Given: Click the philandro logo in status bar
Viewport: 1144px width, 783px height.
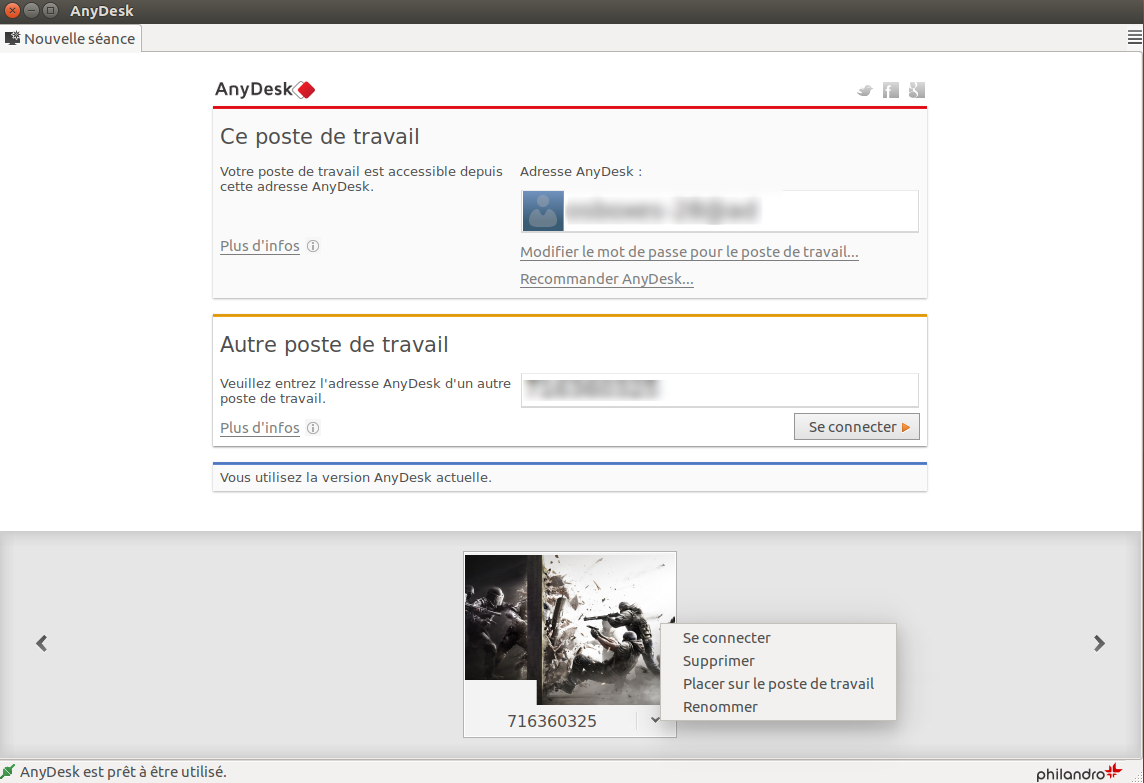Looking at the screenshot, I should (x=1079, y=772).
